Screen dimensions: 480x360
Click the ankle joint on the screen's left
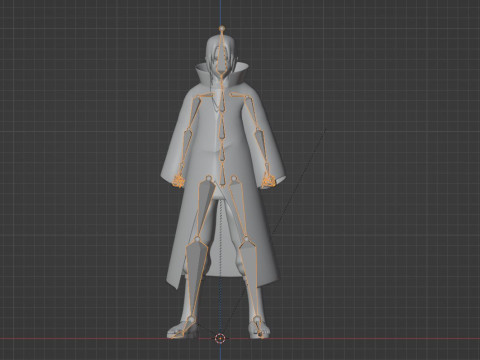click(191, 320)
